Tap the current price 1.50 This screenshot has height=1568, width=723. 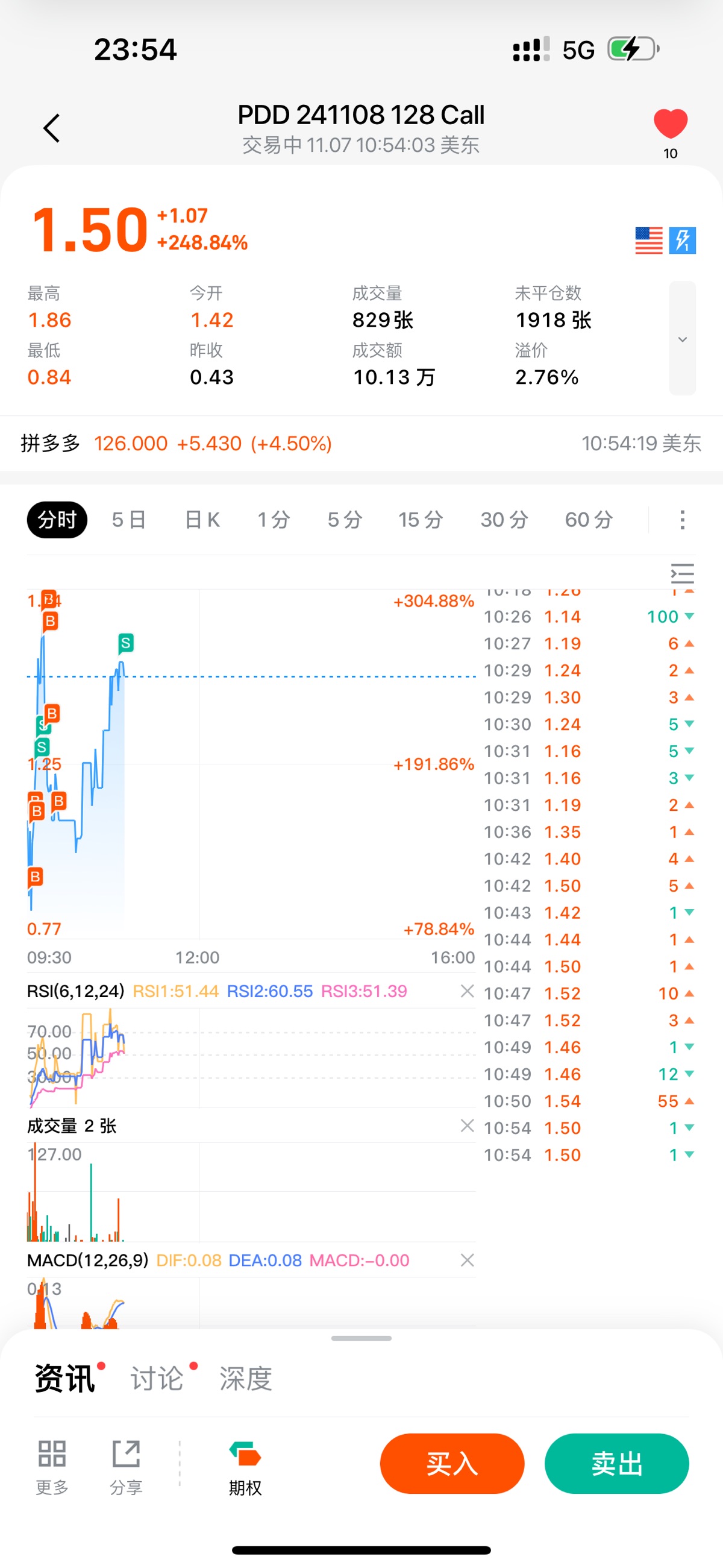coord(90,230)
